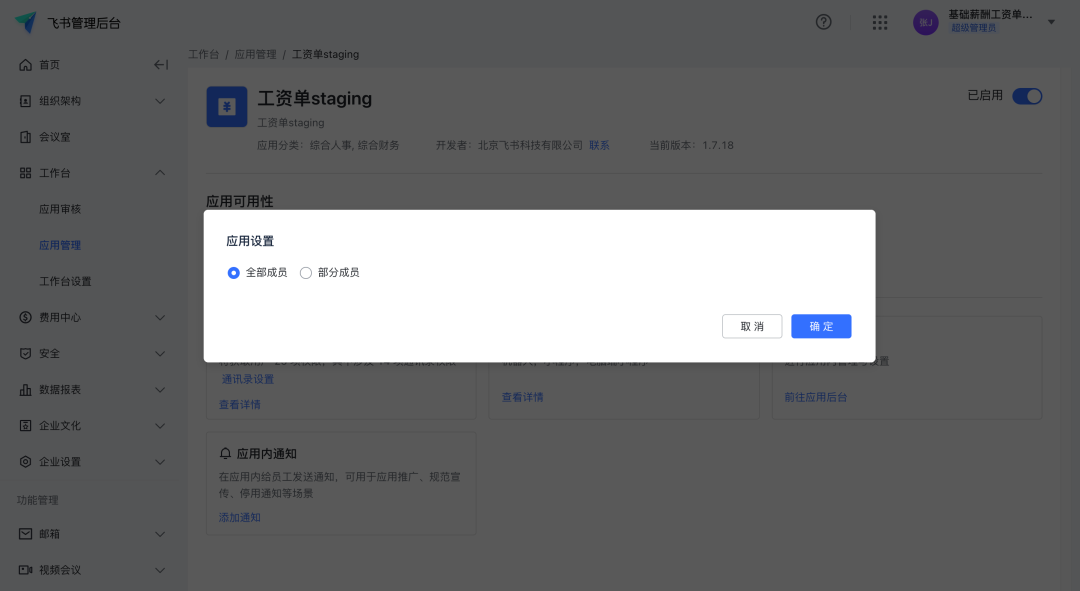Expand the 企业文化 chevron

click(x=160, y=426)
